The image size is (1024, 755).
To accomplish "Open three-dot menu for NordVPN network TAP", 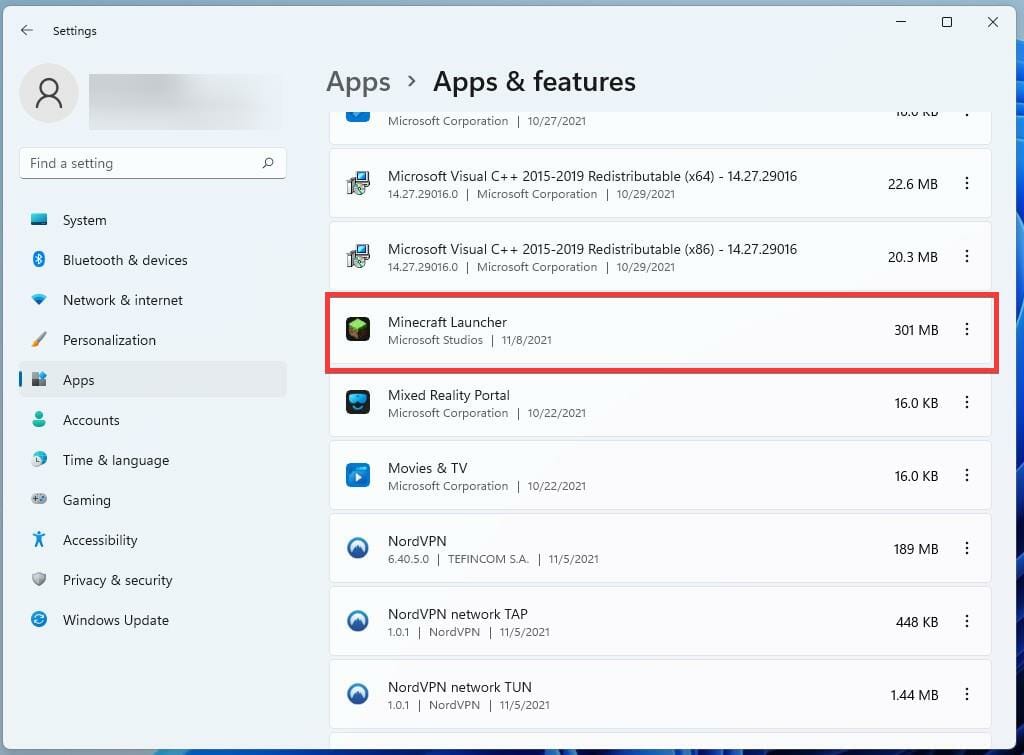I will point(967,621).
